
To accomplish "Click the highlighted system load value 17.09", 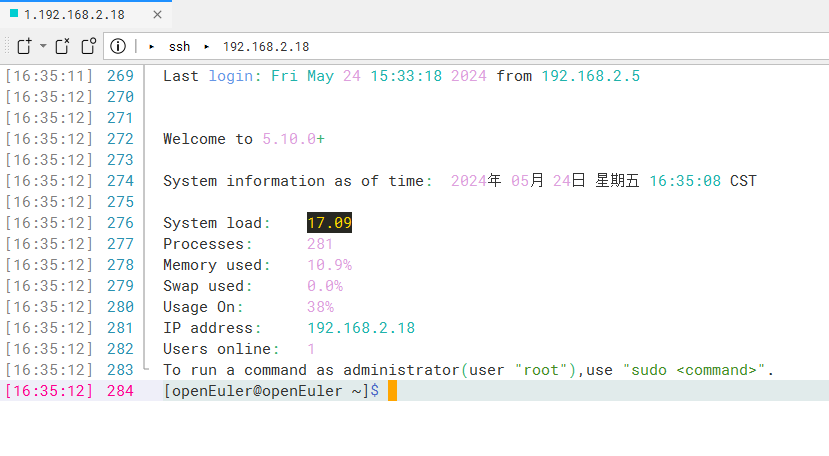I will click(x=329, y=223).
